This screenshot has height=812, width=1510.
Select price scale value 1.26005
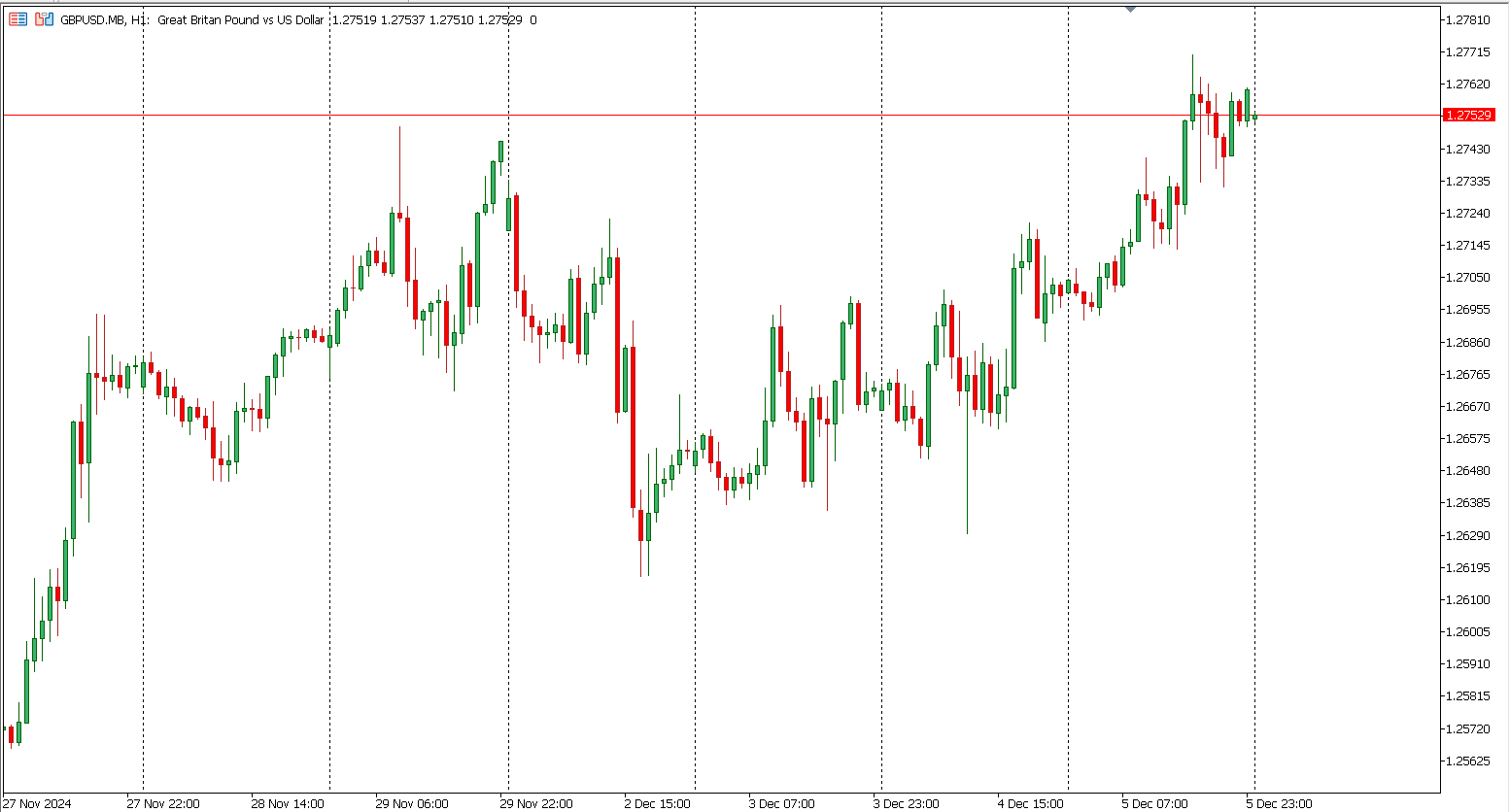click(1468, 632)
